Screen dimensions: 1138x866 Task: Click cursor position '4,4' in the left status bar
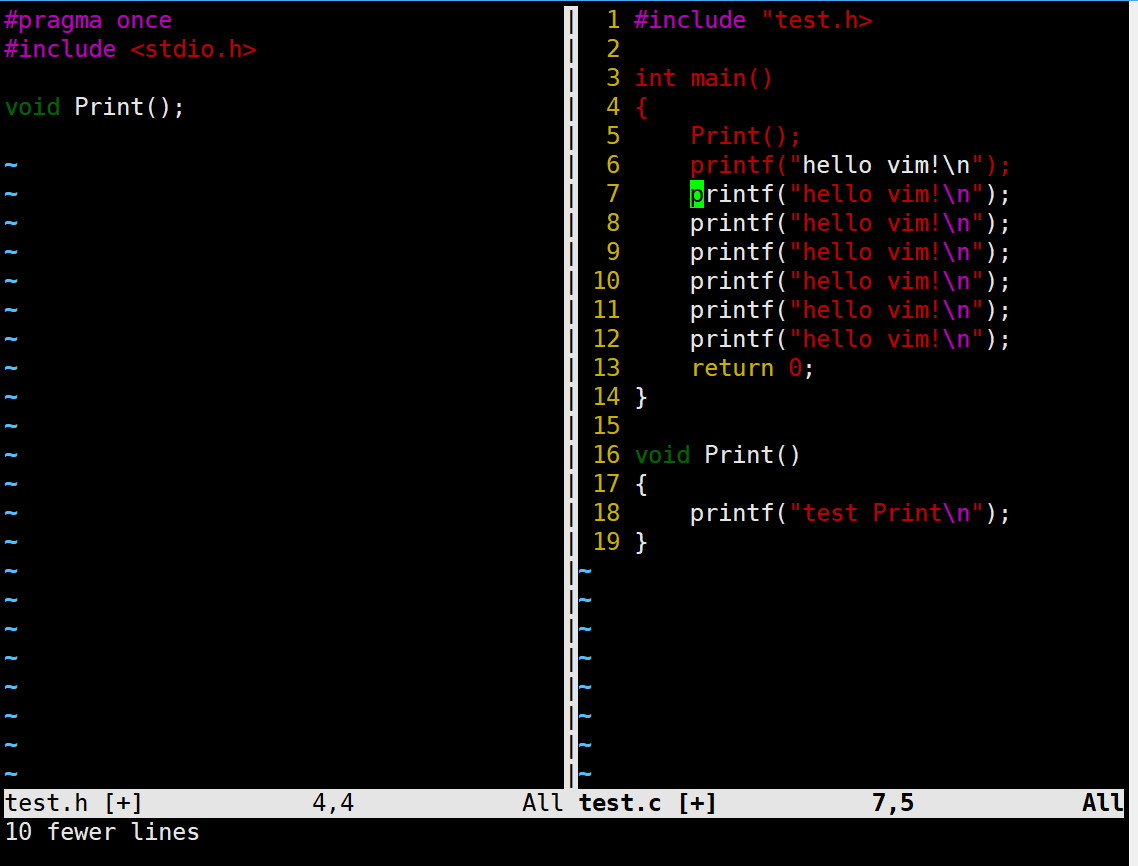pyautogui.click(x=333, y=804)
